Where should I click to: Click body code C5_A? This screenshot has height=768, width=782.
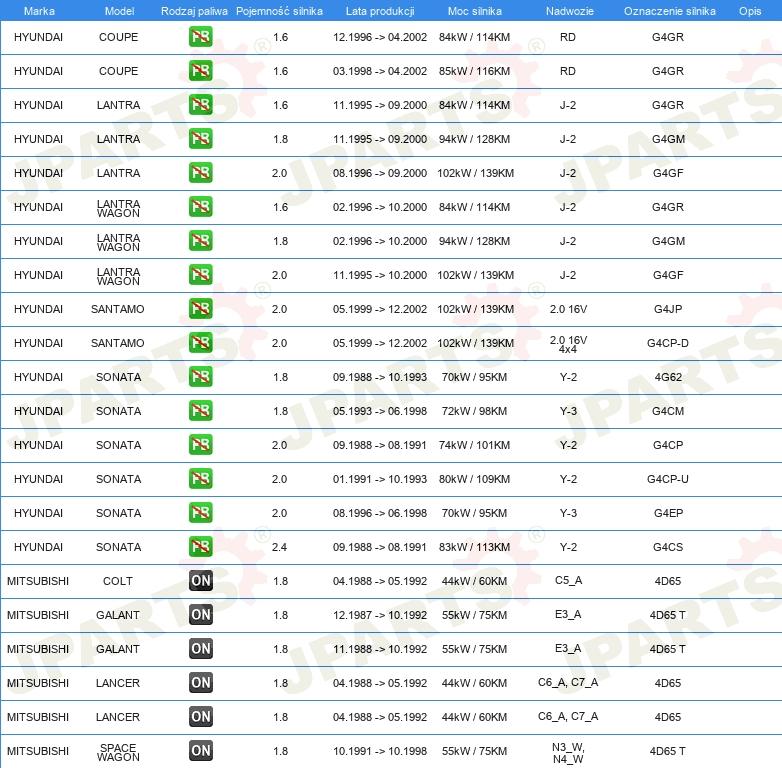point(568,580)
